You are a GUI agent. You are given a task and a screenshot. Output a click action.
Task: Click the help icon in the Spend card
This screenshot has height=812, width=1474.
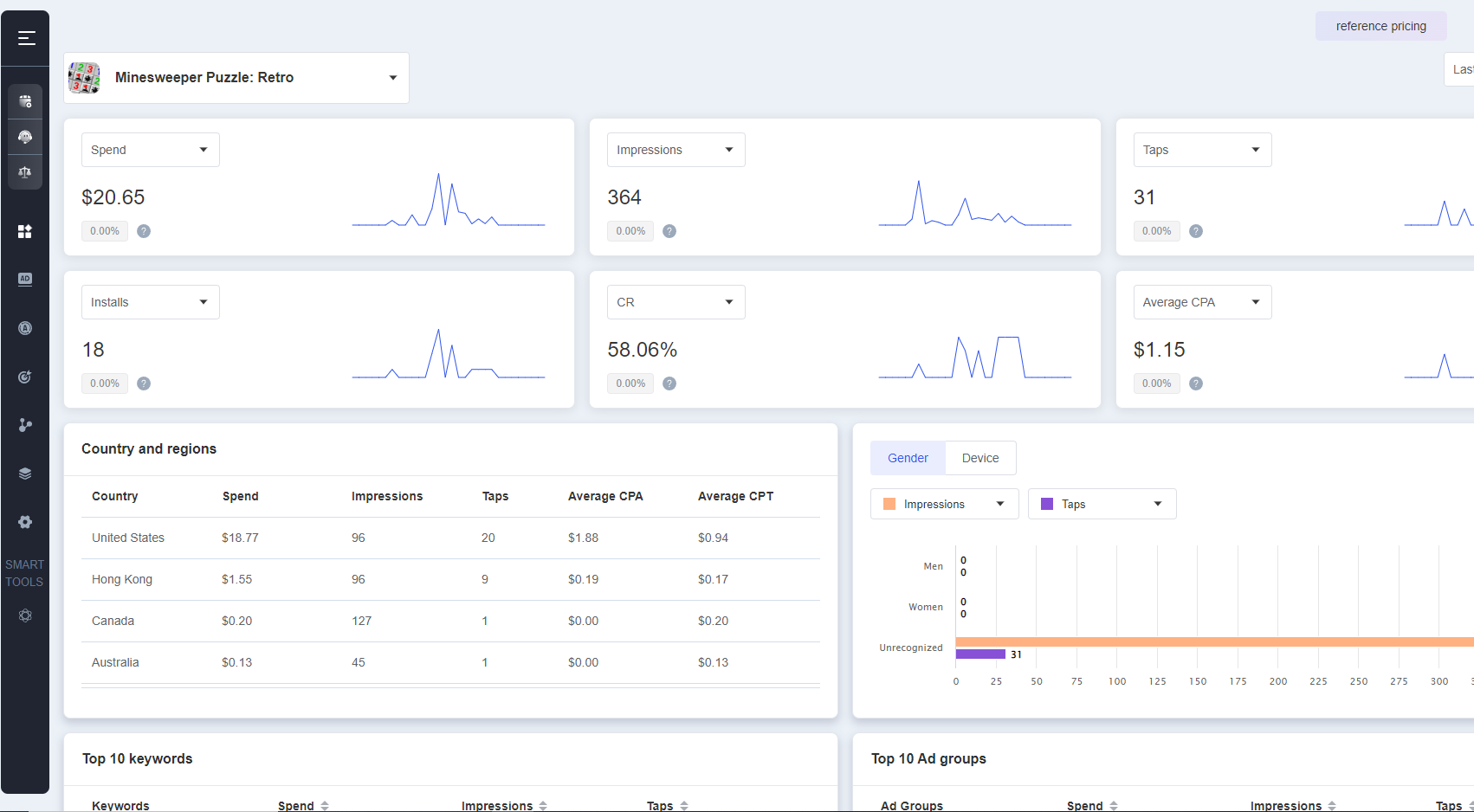point(144,231)
